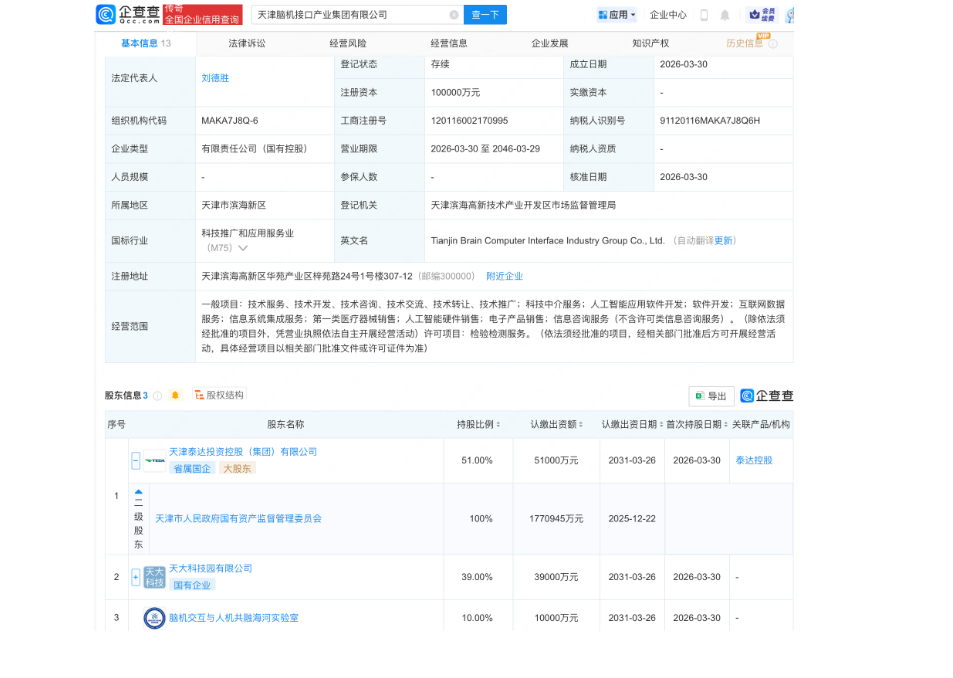
Task: Open 天津泰达投资控股（集团）有限公司 link
Action: (x=243, y=452)
